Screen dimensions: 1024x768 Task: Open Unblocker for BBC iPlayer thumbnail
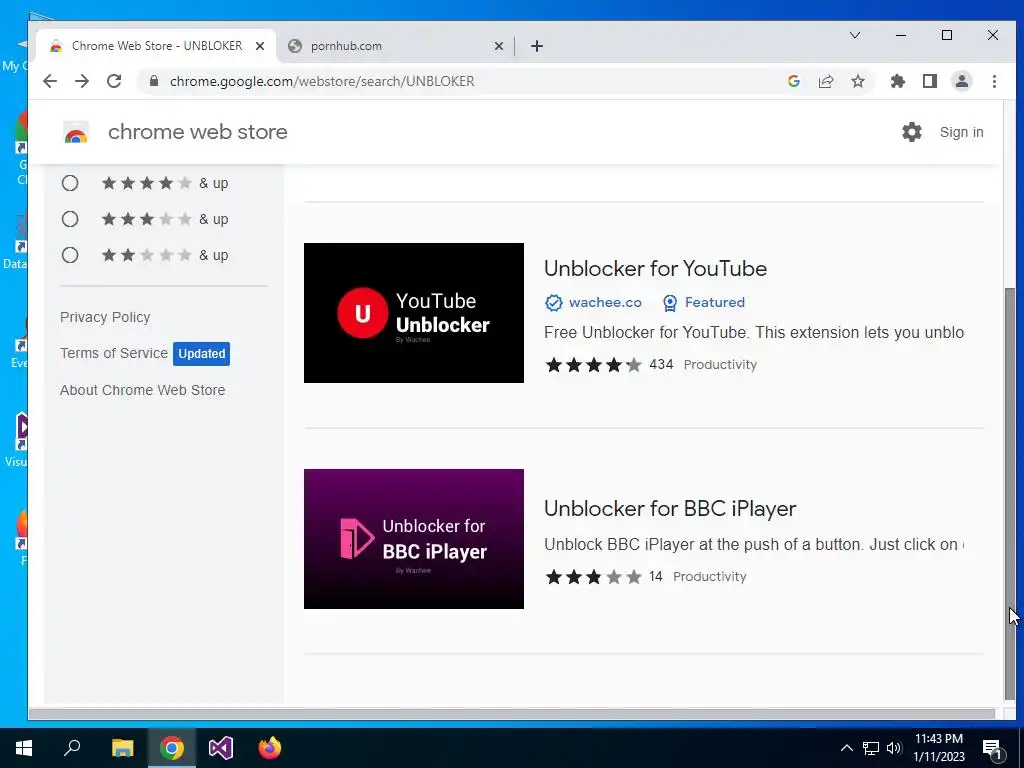click(x=413, y=539)
